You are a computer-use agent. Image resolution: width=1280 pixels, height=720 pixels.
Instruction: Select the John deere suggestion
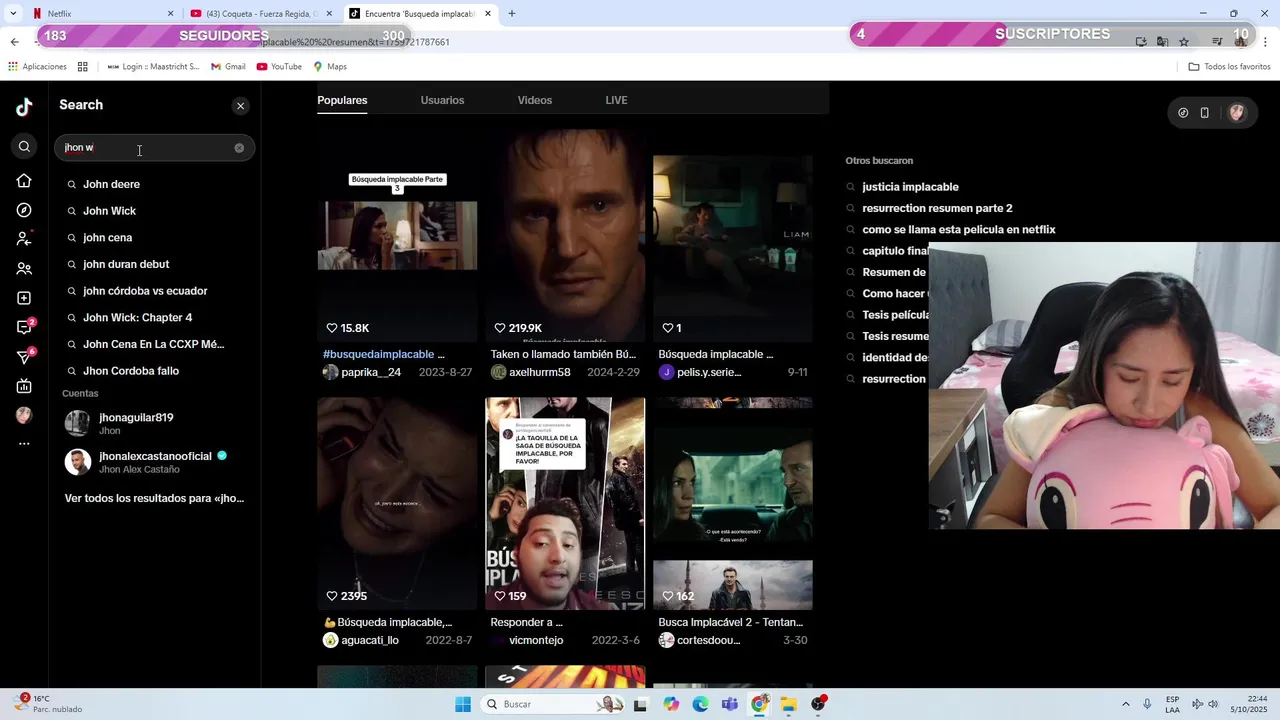111,184
